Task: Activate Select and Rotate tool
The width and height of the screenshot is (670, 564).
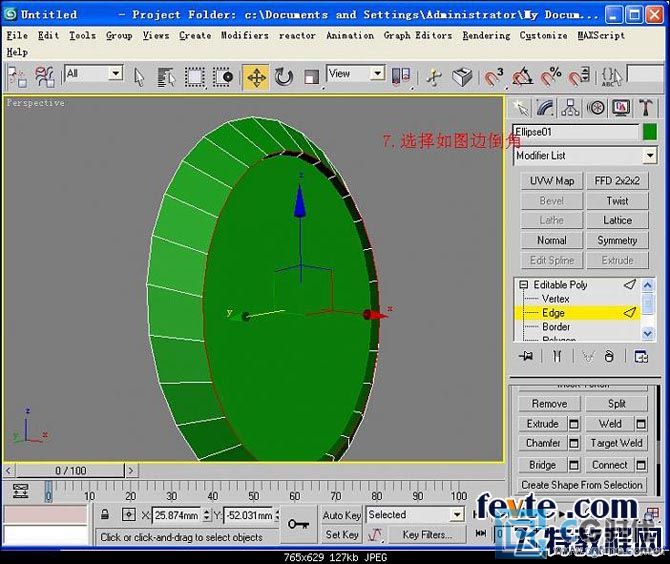Action: [x=284, y=77]
